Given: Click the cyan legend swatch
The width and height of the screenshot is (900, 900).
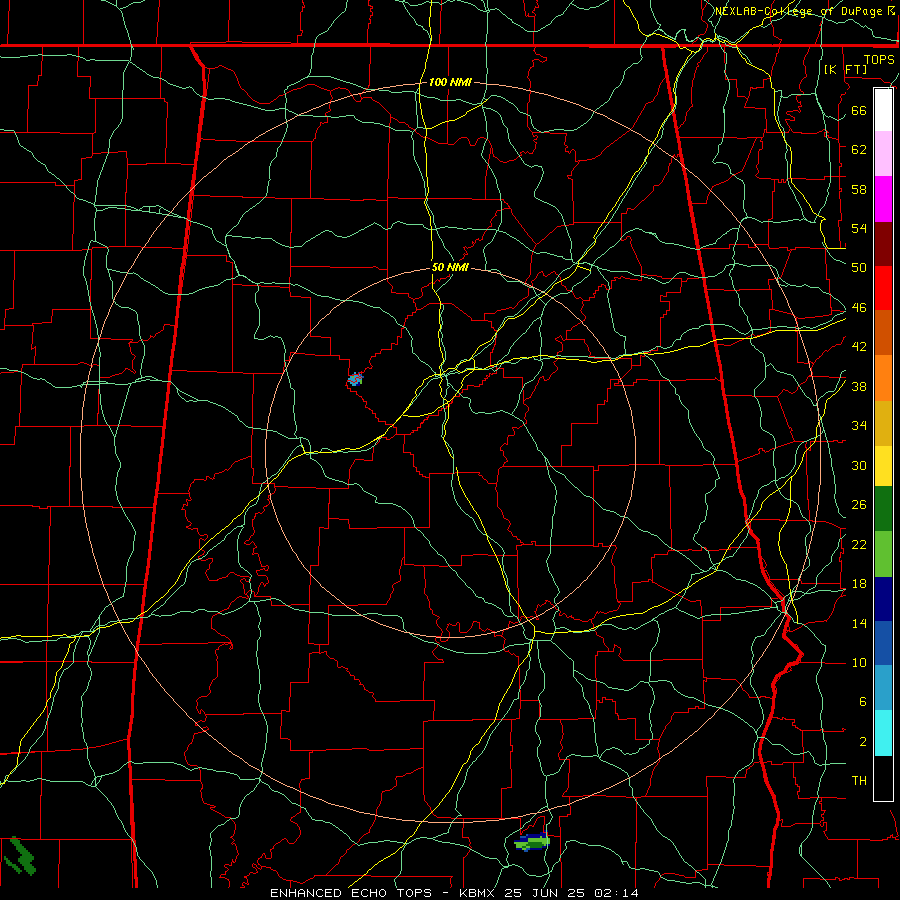Looking at the screenshot, I should pyautogui.click(x=883, y=733).
